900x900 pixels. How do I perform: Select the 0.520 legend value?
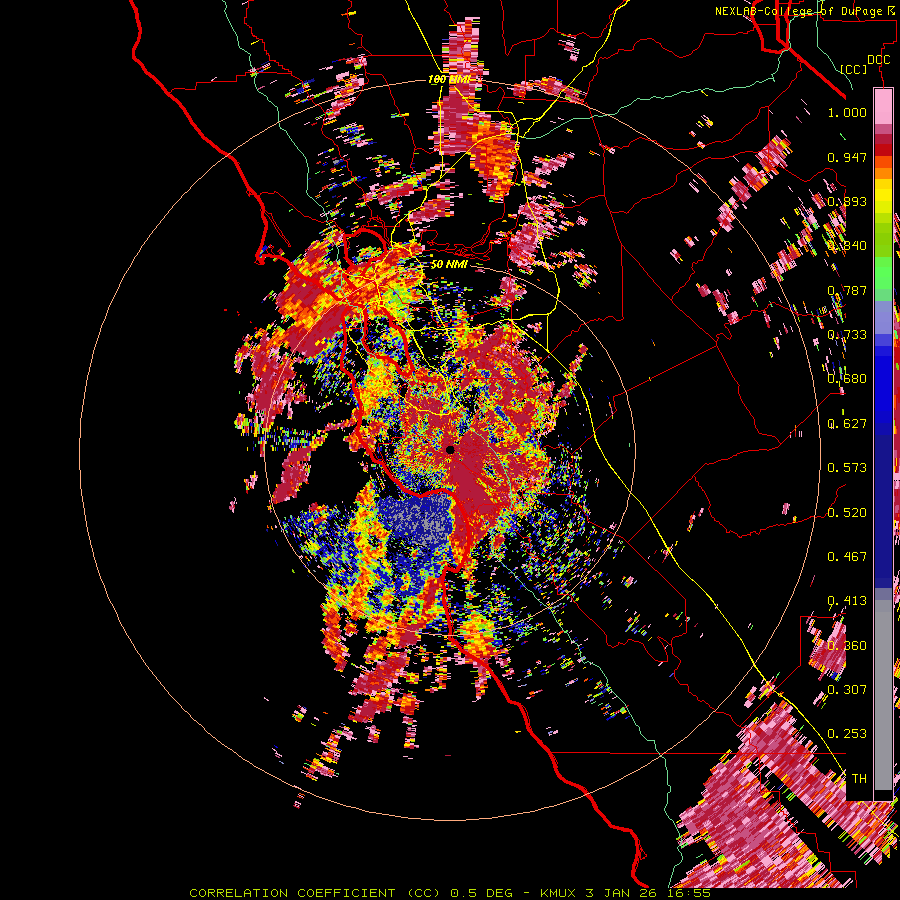(x=847, y=512)
